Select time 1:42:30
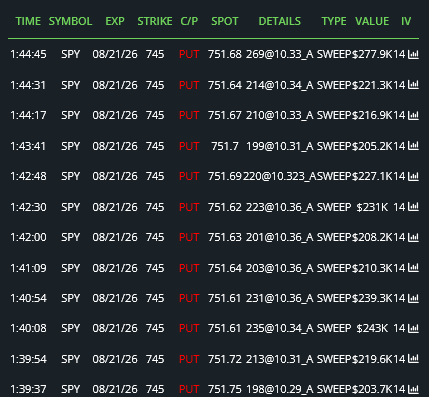 coord(28,207)
